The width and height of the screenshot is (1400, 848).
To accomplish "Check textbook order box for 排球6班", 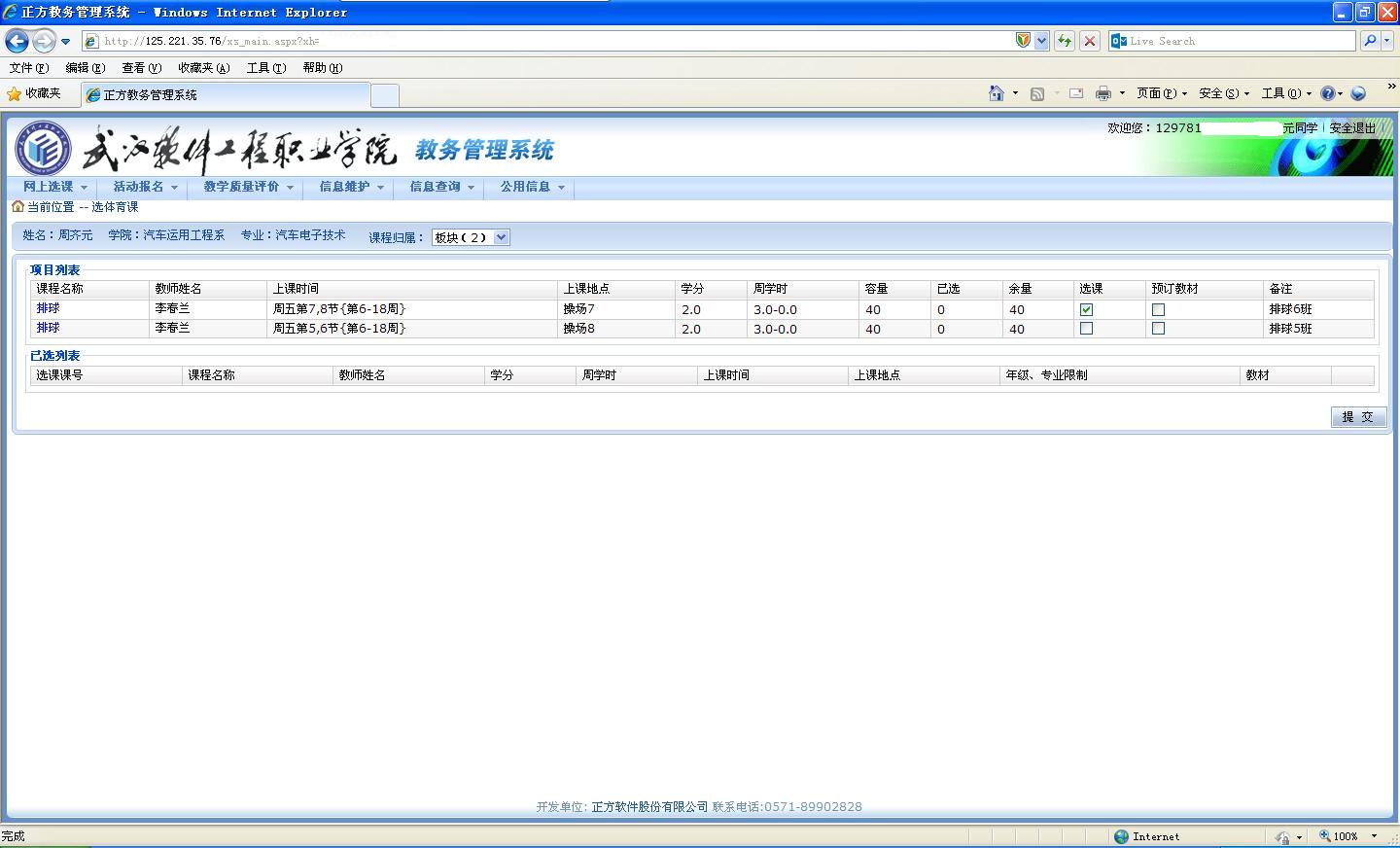I will (1158, 309).
